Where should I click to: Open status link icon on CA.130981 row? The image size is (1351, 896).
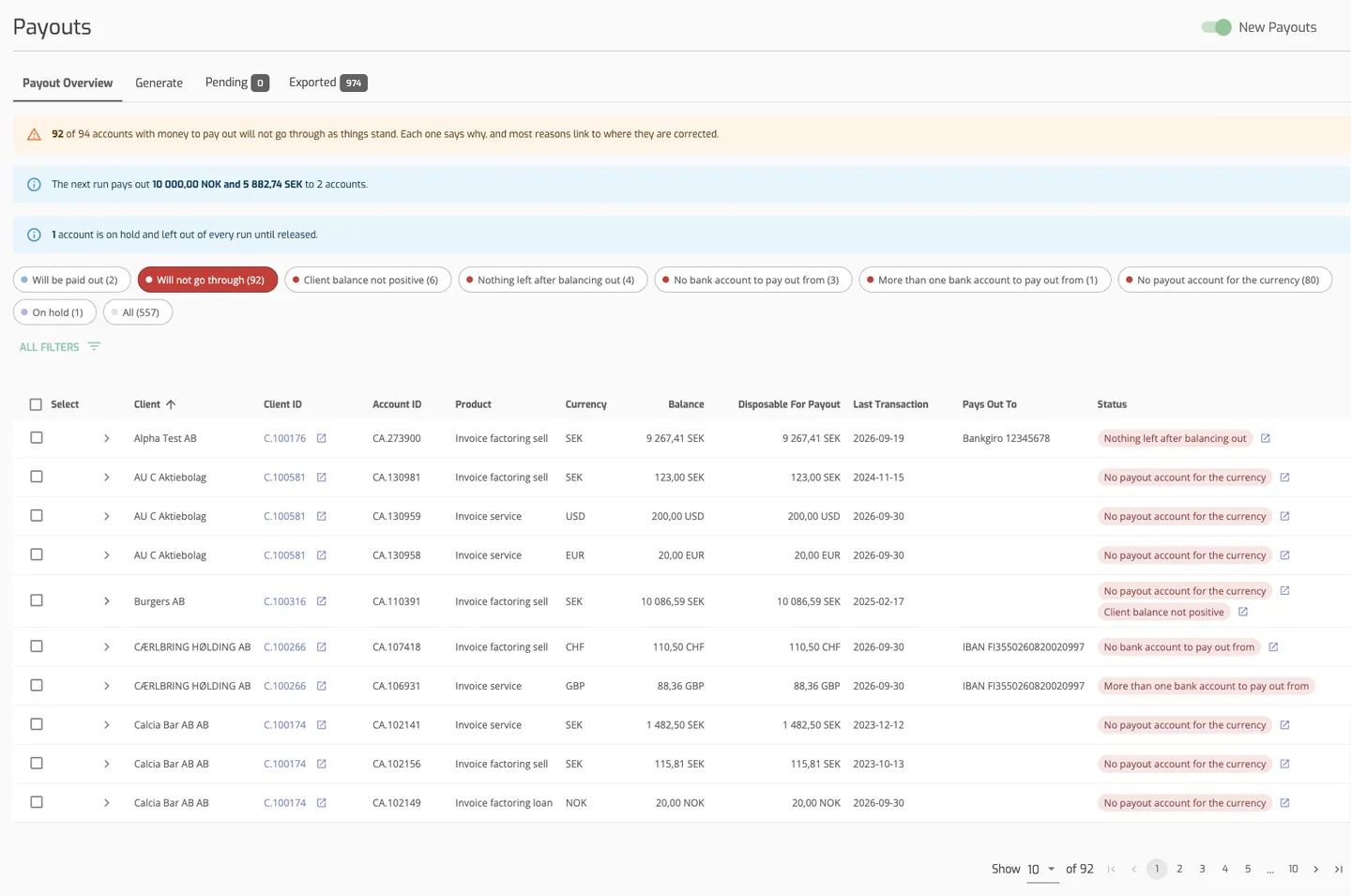[x=1284, y=478]
